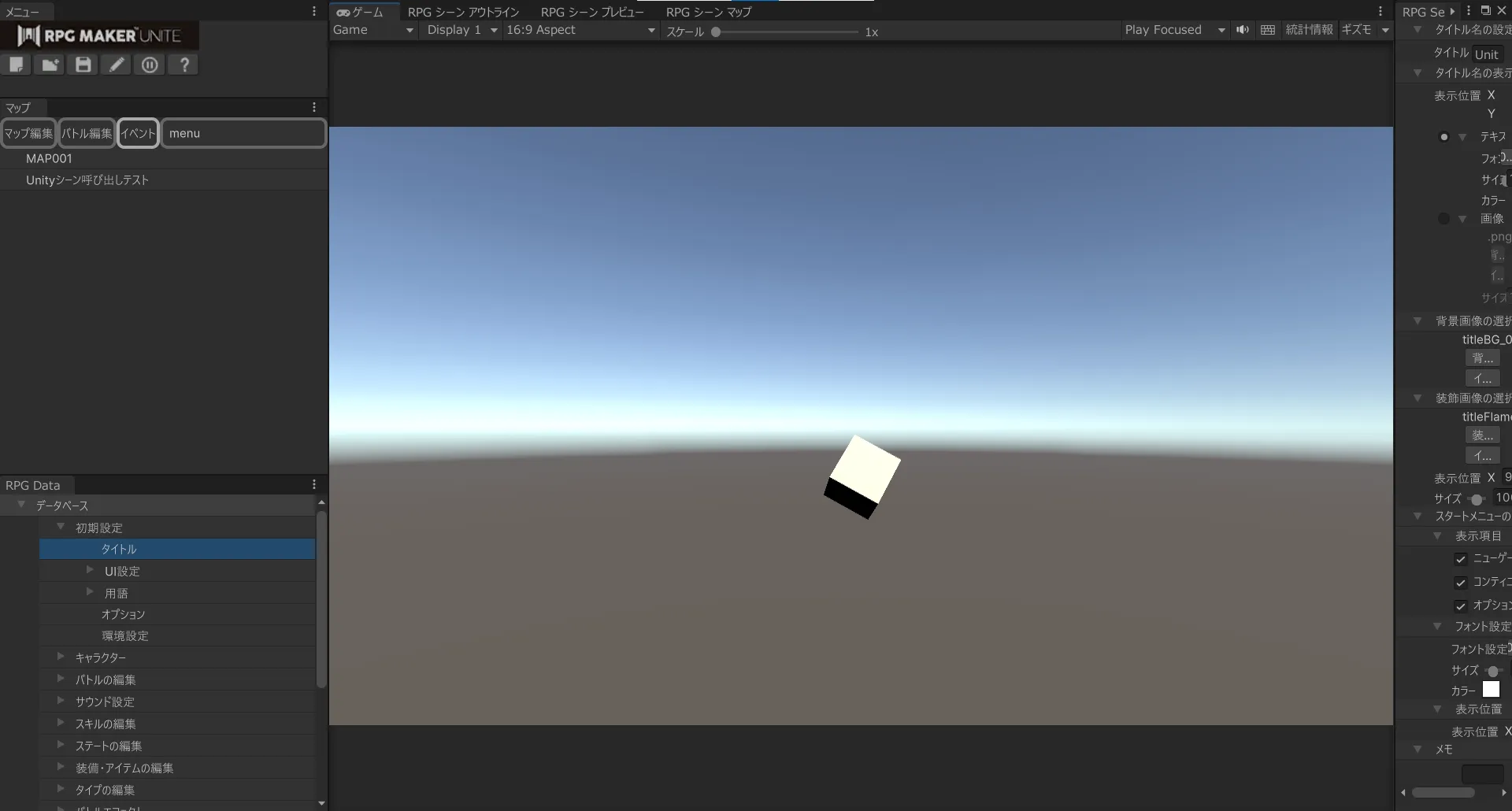The image size is (1512, 811).
Task: Click the keyboard shortcuts icon in game toolbar
Action: coord(1268,30)
